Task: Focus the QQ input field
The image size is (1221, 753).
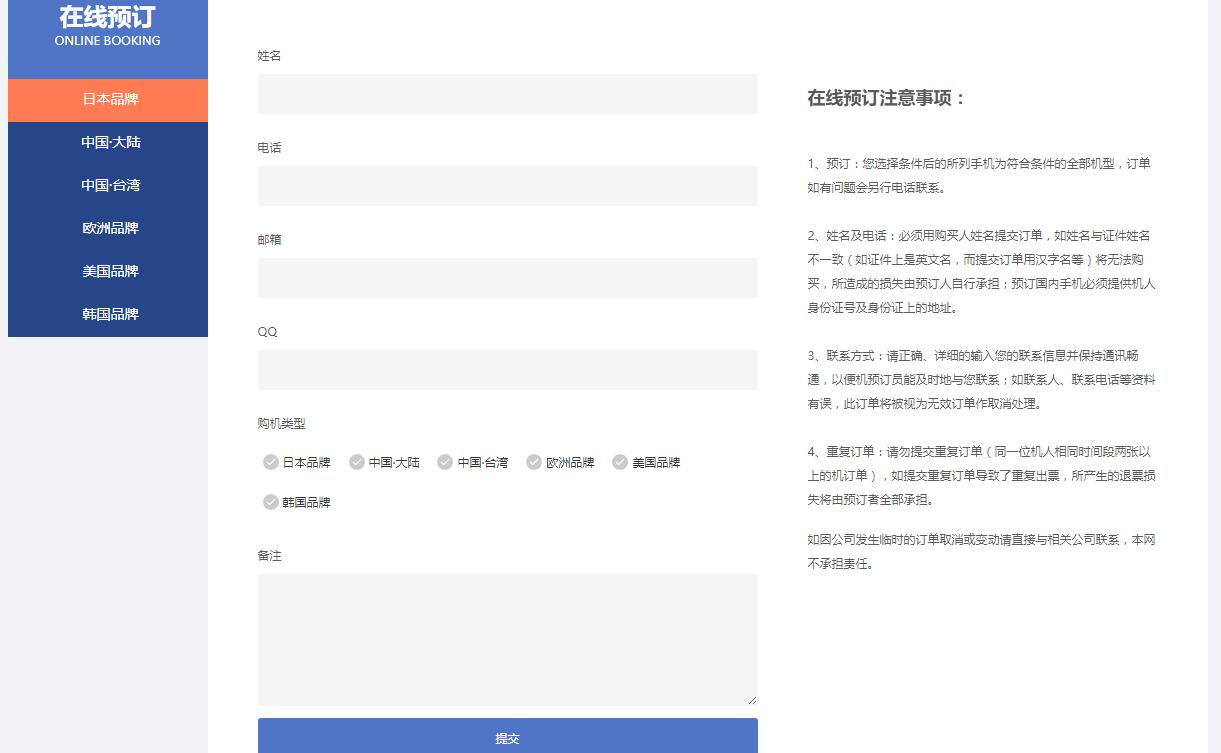Action: (507, 370)
